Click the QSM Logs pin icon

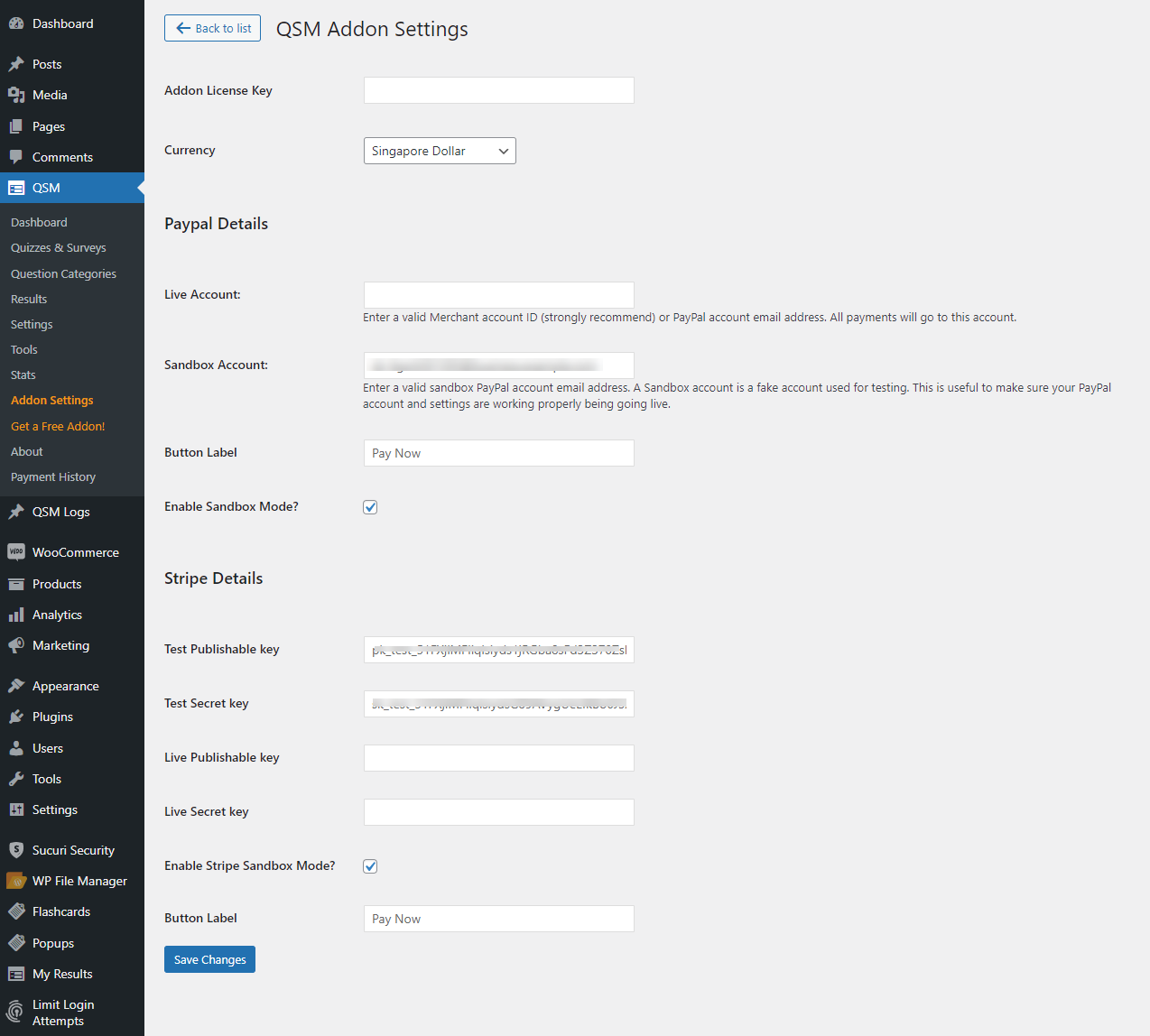tap(16, 512)
